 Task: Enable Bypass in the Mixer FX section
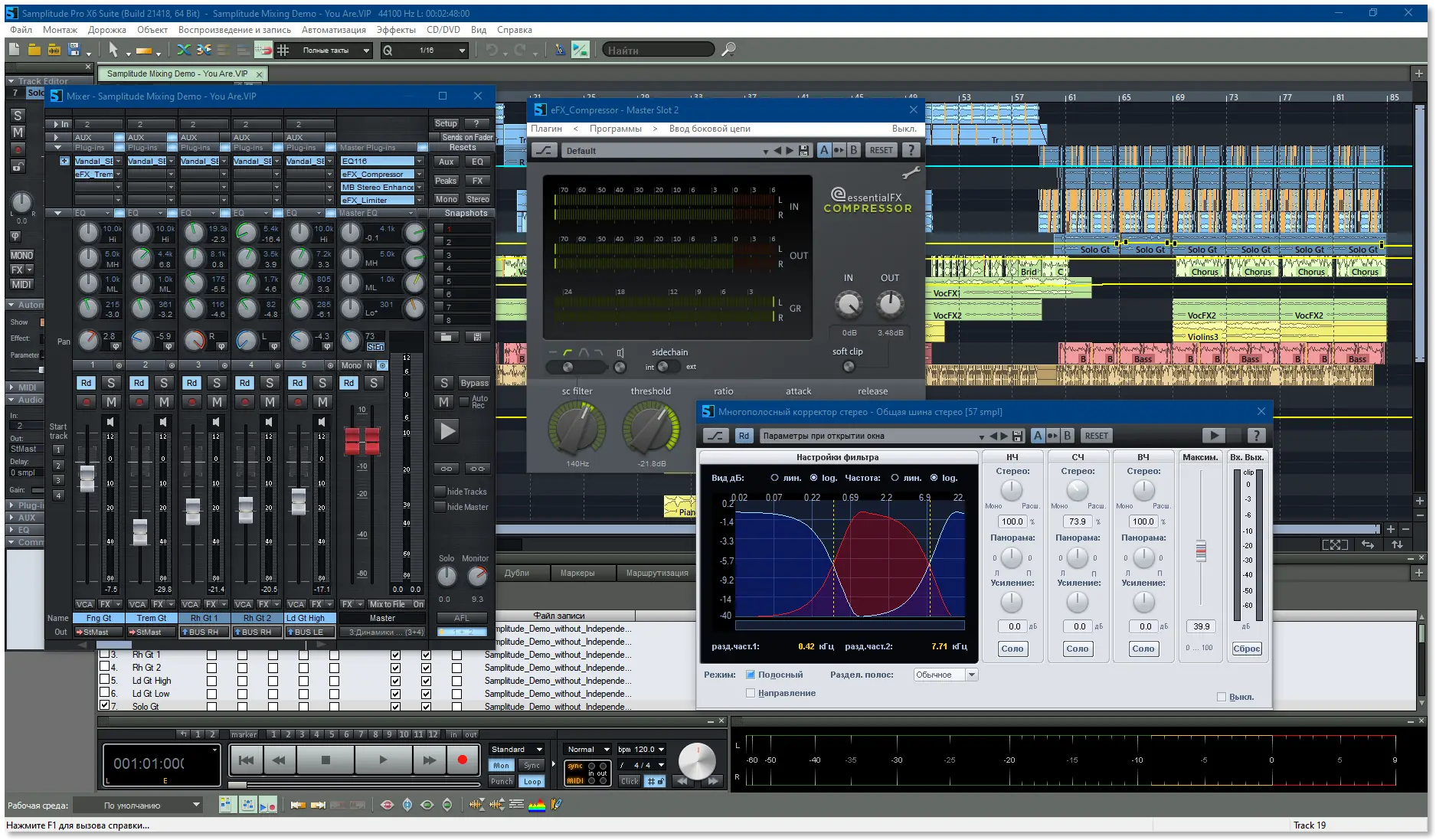point(473,383)
